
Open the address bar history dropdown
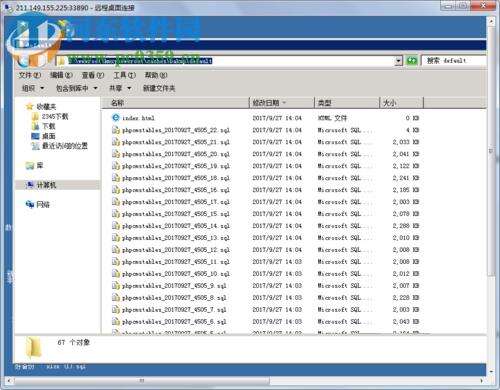click(x=398, y=61)
